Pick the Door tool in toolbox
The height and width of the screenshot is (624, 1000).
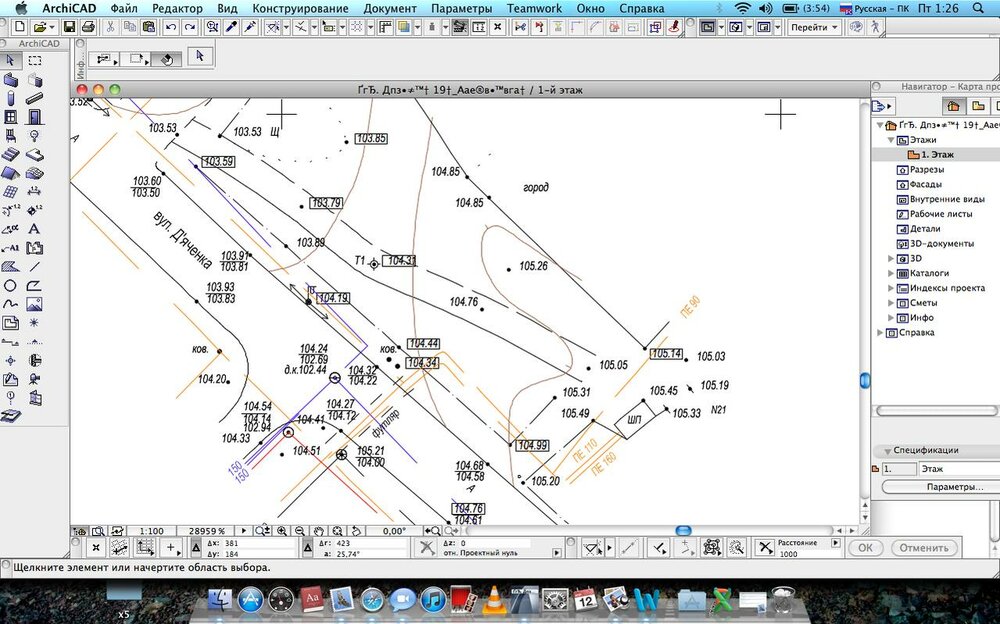coord(35,117)
